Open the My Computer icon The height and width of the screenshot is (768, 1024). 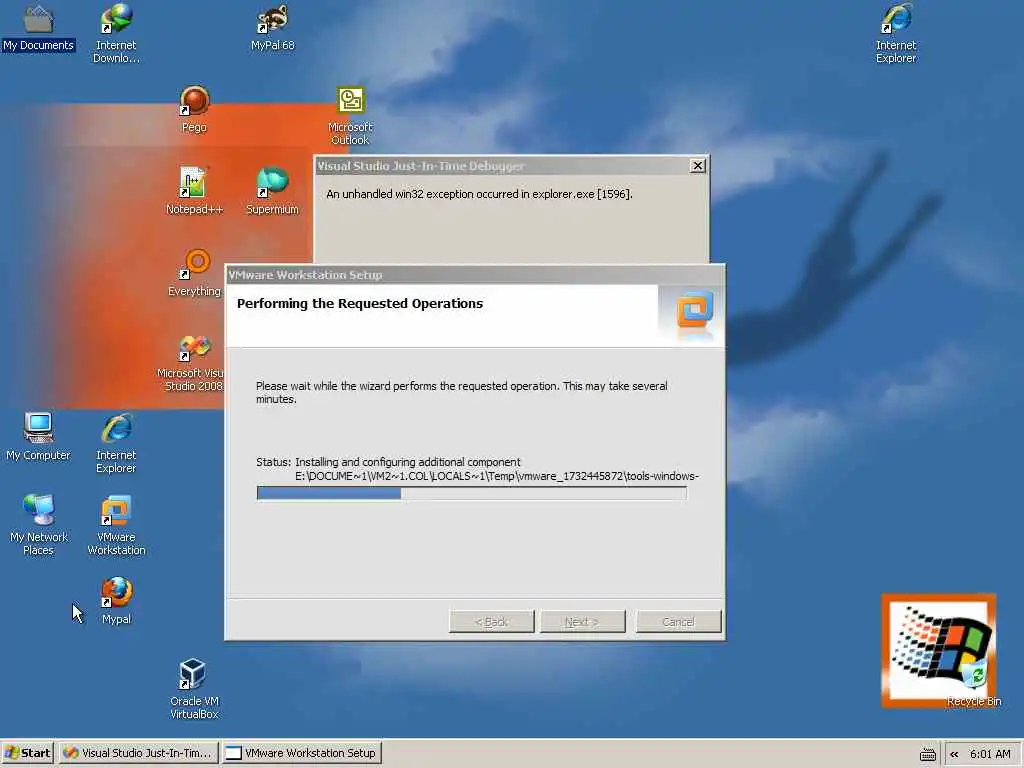38,437
